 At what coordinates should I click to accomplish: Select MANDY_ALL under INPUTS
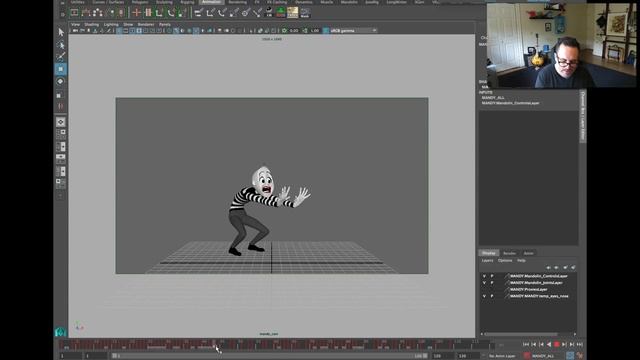coord(493,98)
